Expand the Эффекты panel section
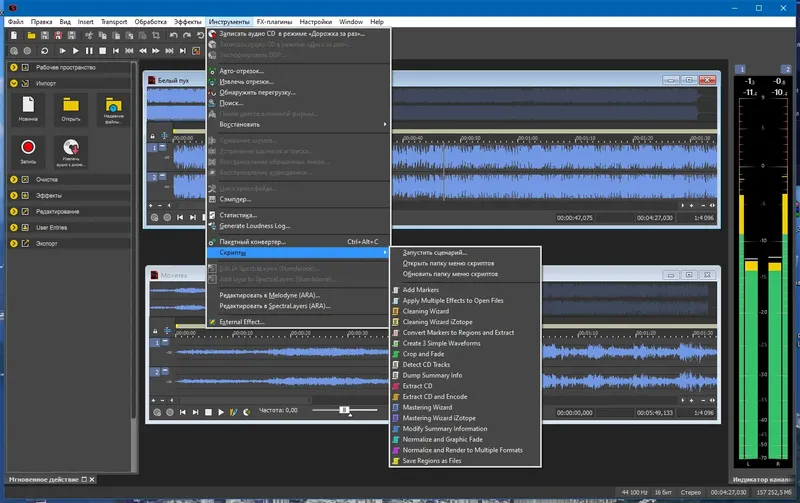 point(14,195)
